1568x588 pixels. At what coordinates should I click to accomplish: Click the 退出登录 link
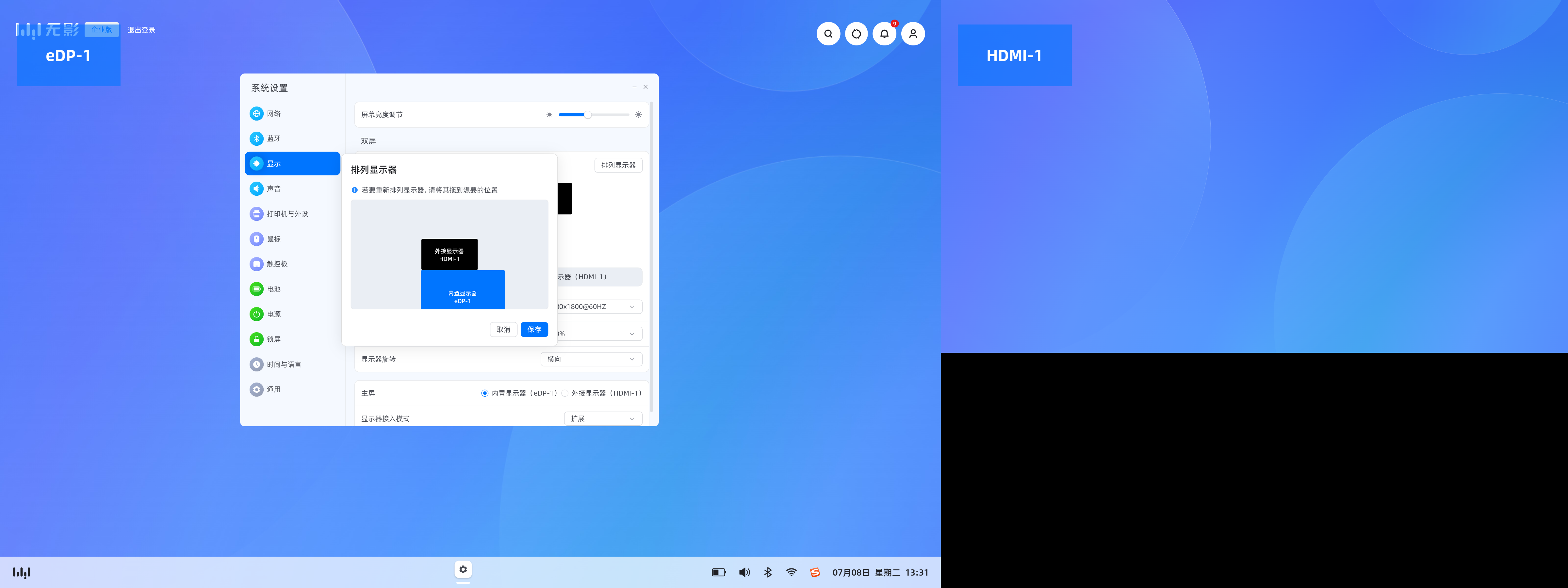pos(141,30)
